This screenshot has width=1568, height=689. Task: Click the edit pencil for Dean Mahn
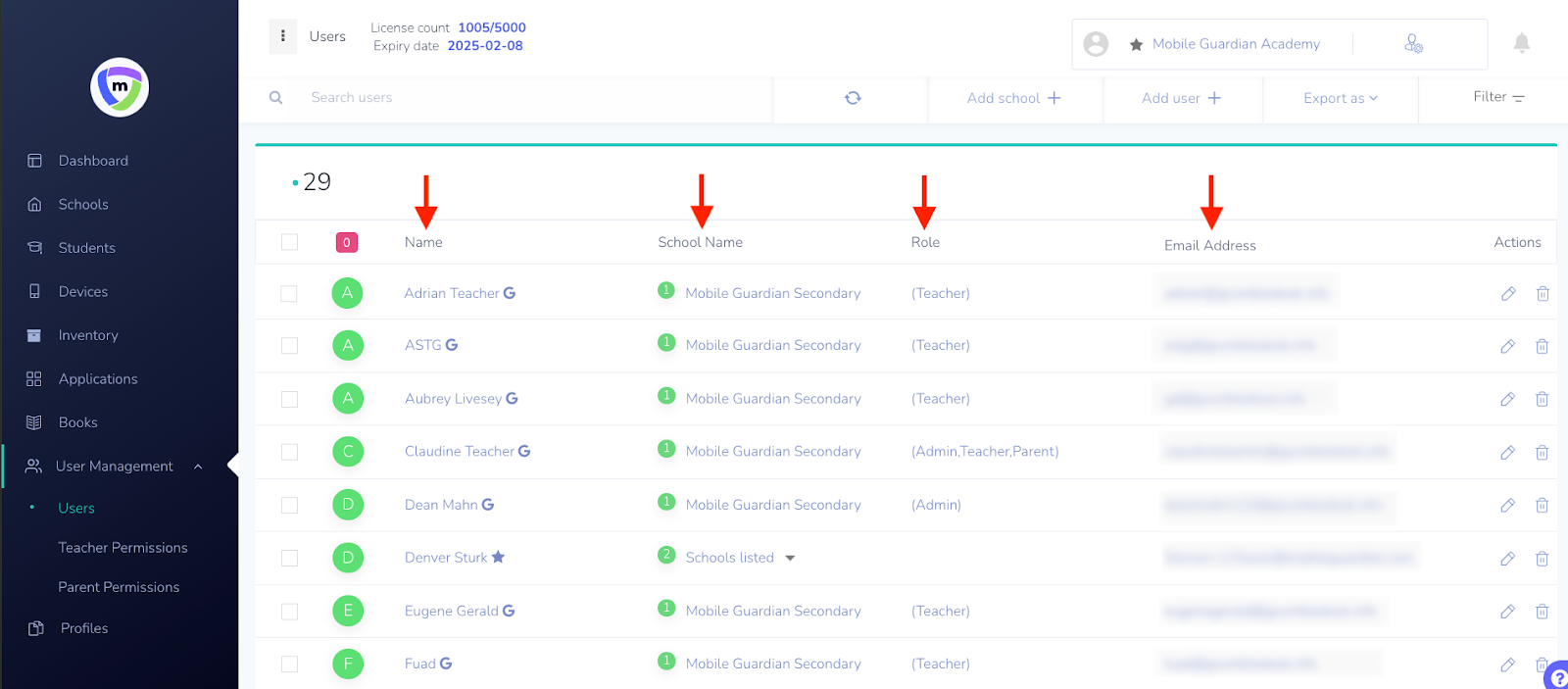1508,505
